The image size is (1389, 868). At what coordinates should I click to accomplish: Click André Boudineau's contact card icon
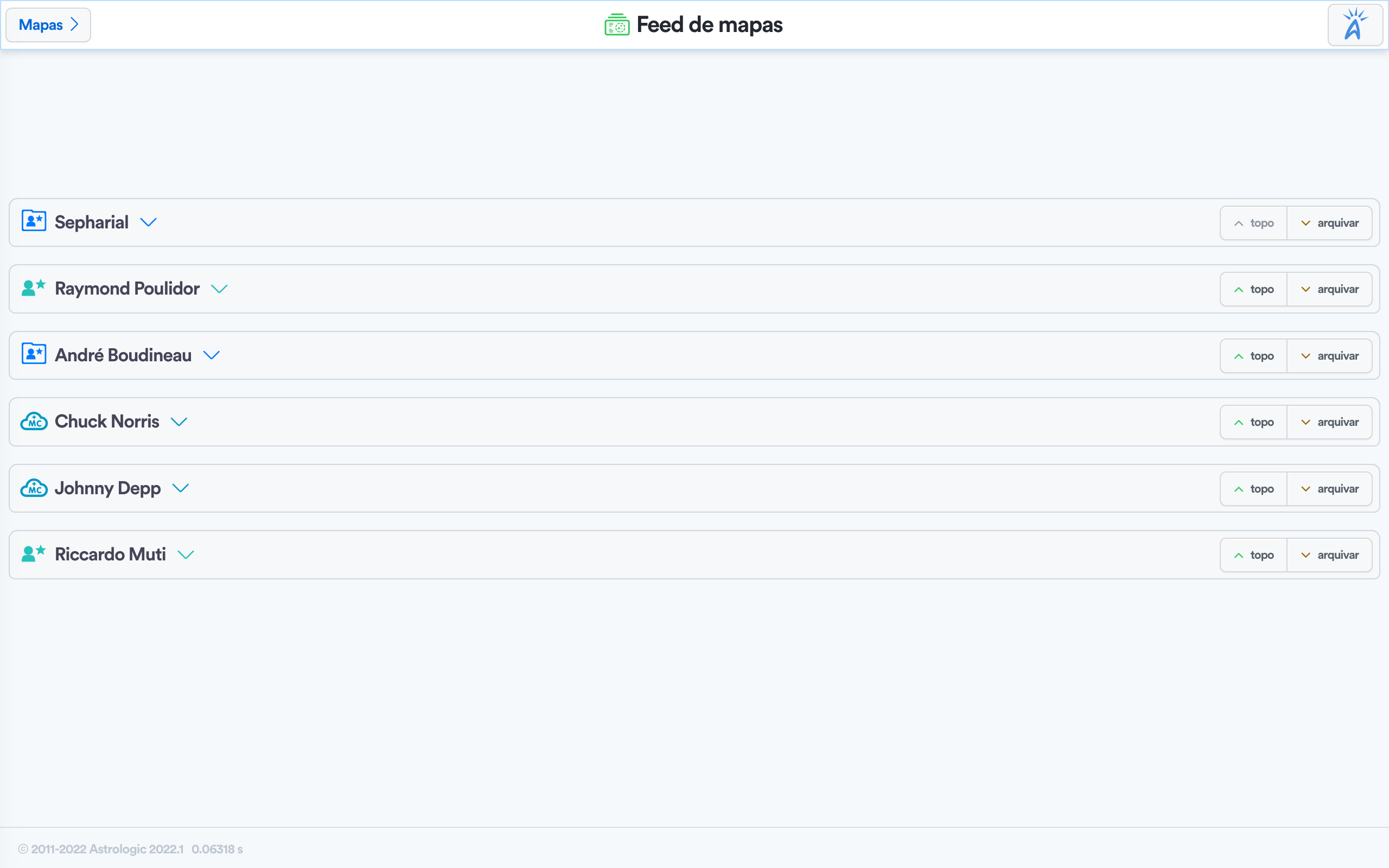tap(34, 354)
